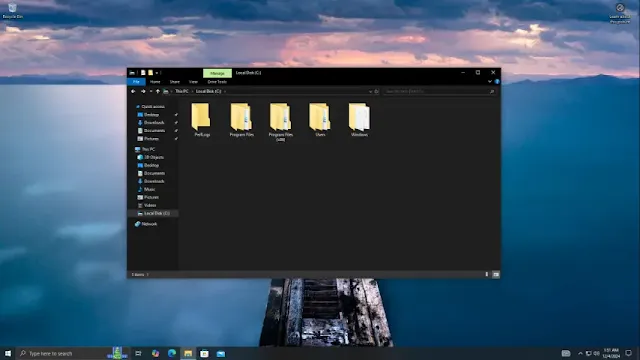Viewport: 640px width, 360px height.
Task: Click the New folder quick access toolbar icon
Action: tap(150, 73)
